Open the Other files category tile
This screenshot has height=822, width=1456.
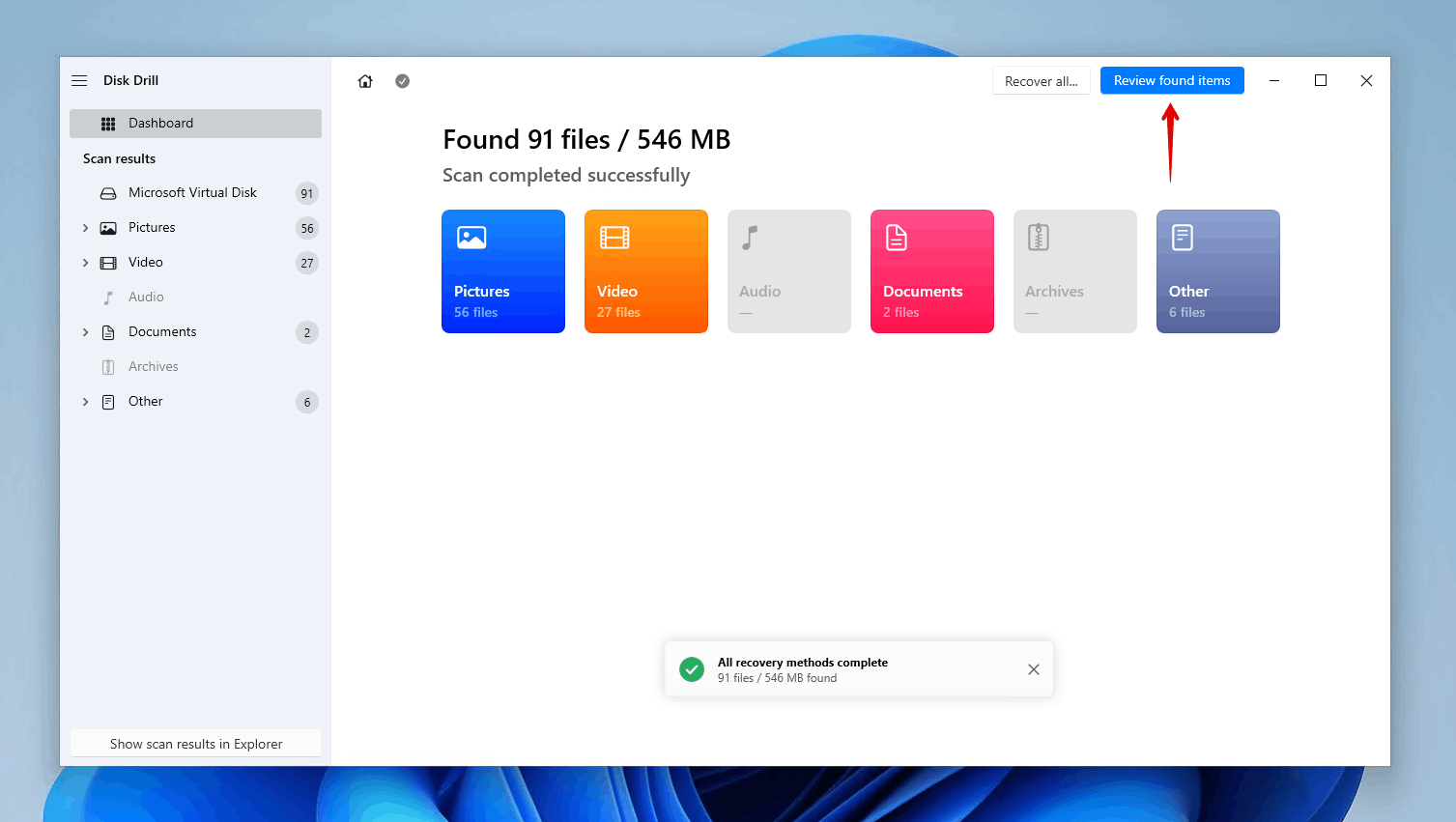[x=1217, y=271]
